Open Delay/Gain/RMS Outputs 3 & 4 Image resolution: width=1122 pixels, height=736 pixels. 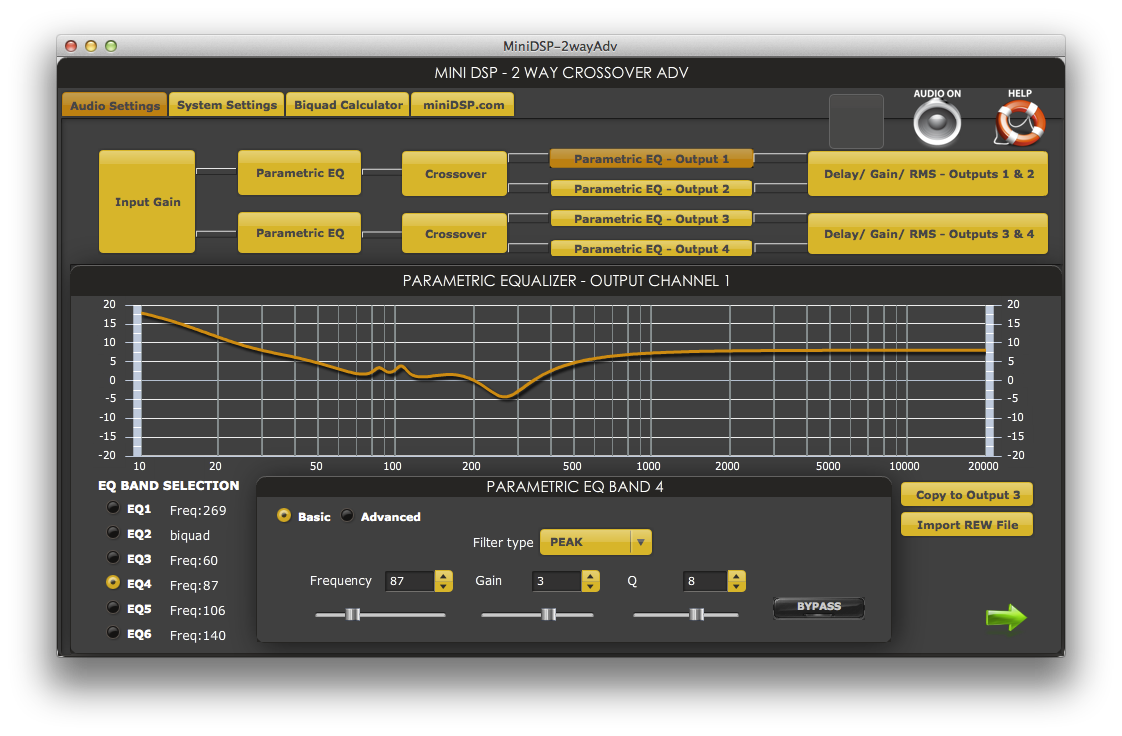928,234
